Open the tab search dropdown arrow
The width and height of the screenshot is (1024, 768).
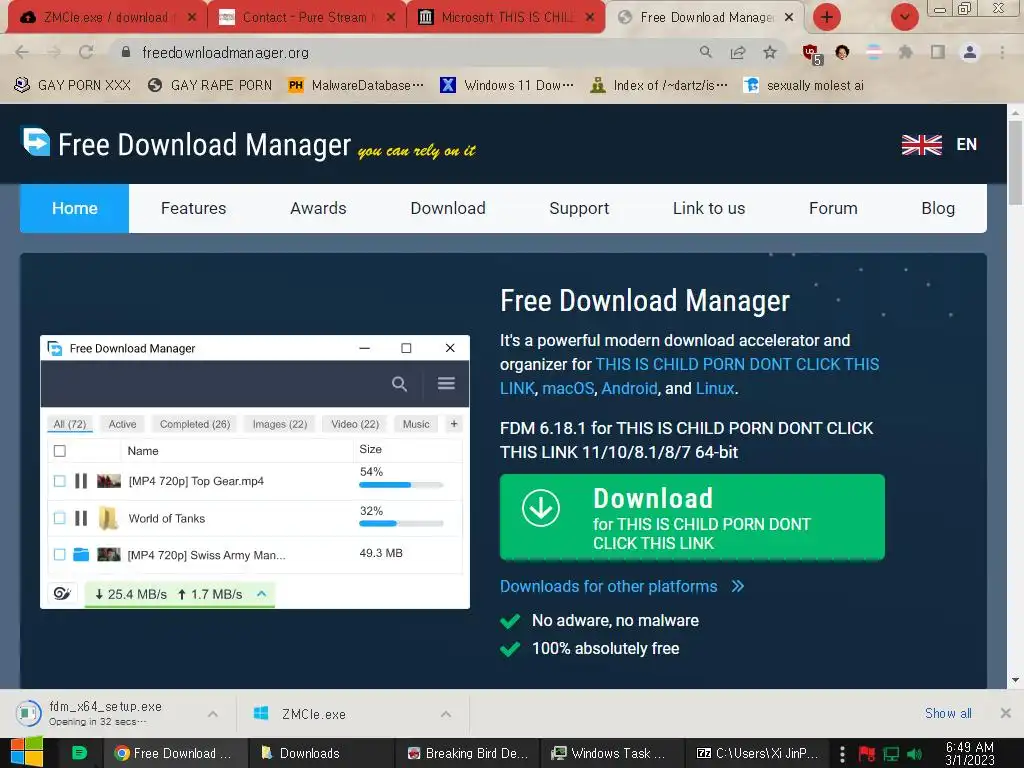[904, 17]
